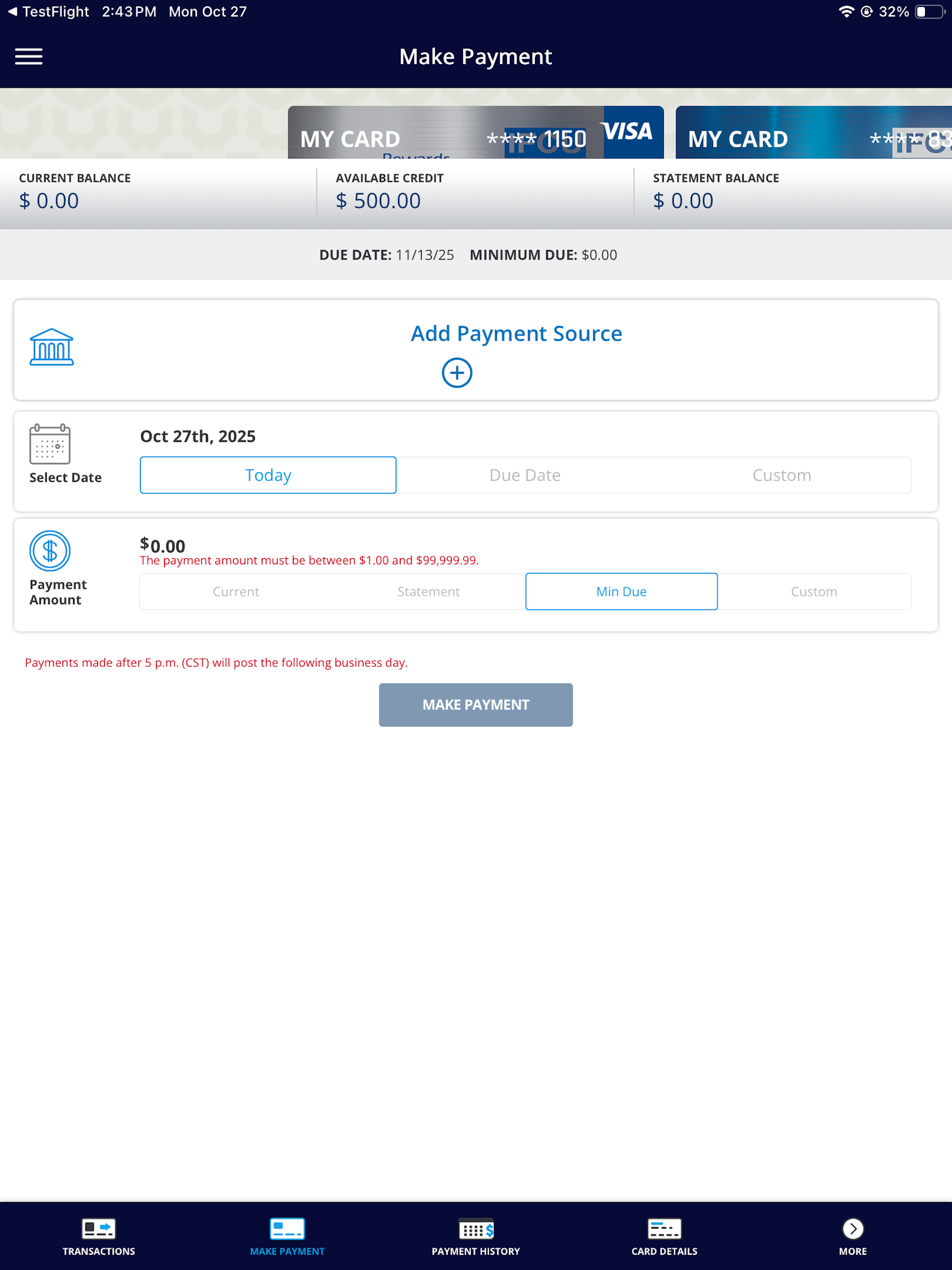Tap the rotation lock status icon
Screen dimensions: 952x1270
(867, 12)
